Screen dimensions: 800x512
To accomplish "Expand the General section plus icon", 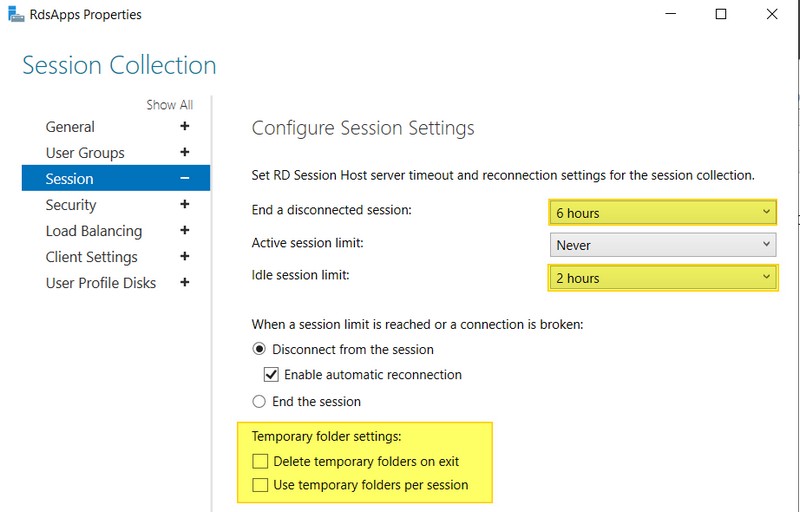I will click(184, 127).
